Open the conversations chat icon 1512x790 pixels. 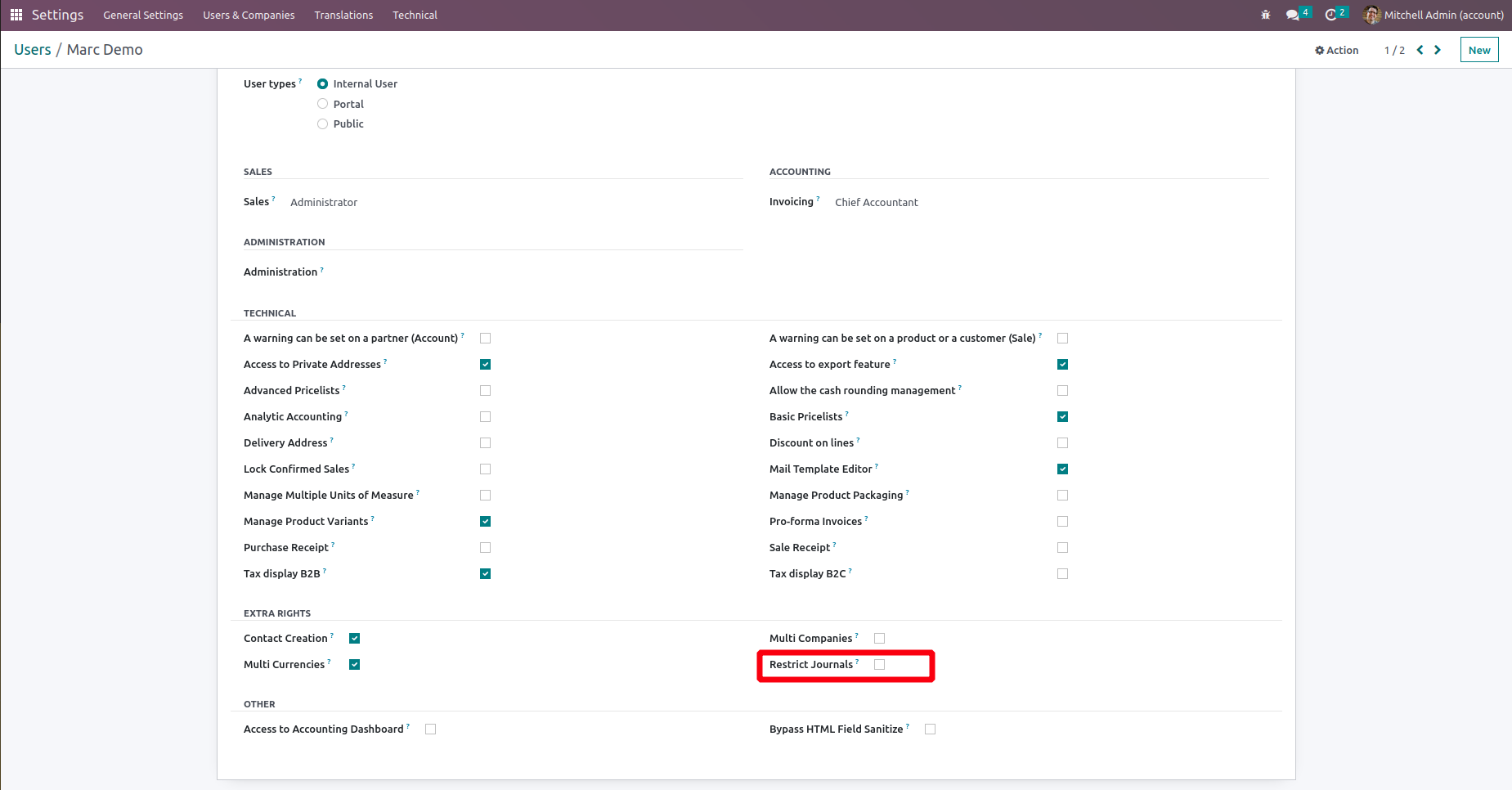(1292, 15)
